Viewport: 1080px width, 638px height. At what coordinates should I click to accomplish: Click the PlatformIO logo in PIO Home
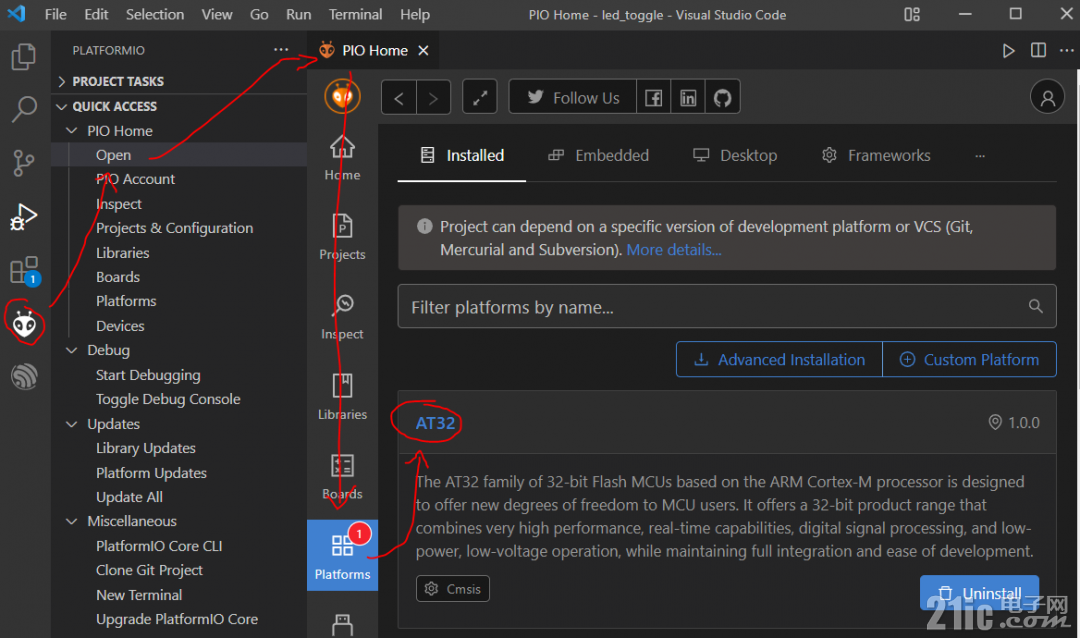[342, 96]
